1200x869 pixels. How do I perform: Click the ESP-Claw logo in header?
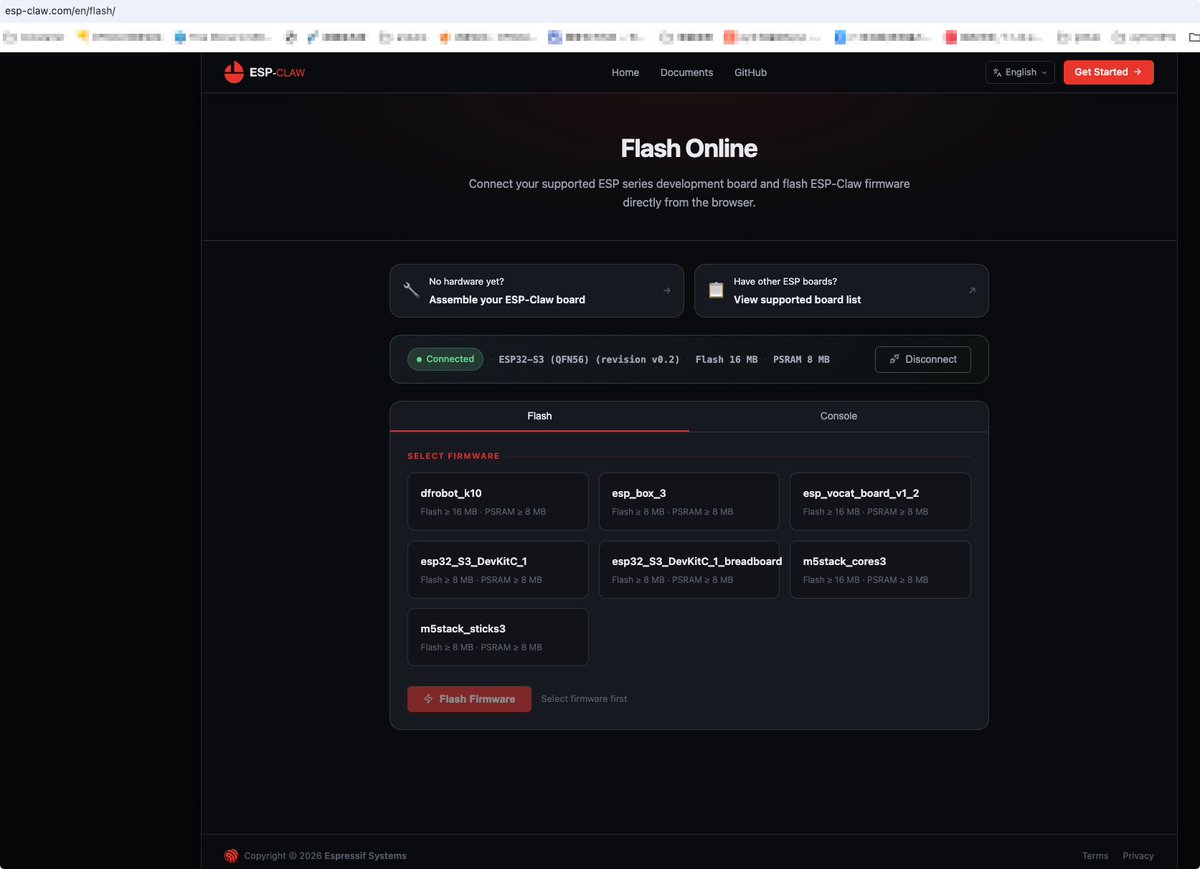[265, 72]
